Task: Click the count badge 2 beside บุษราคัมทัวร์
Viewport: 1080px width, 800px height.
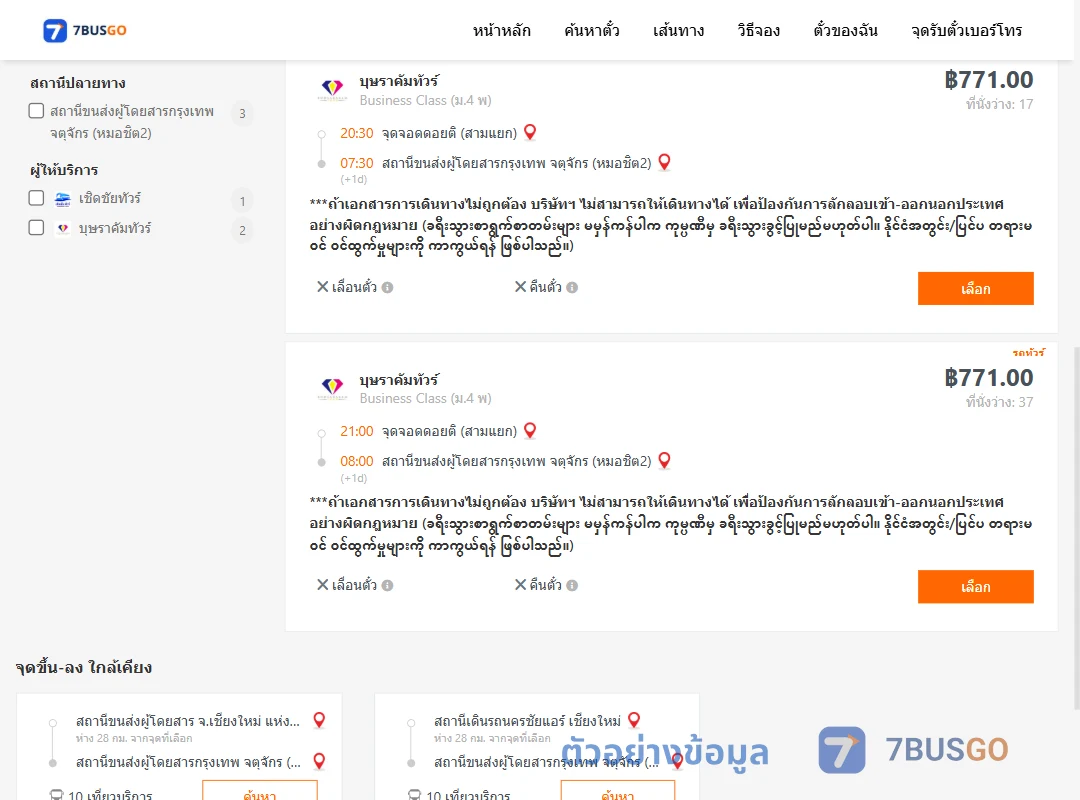Action: [242, 230]
